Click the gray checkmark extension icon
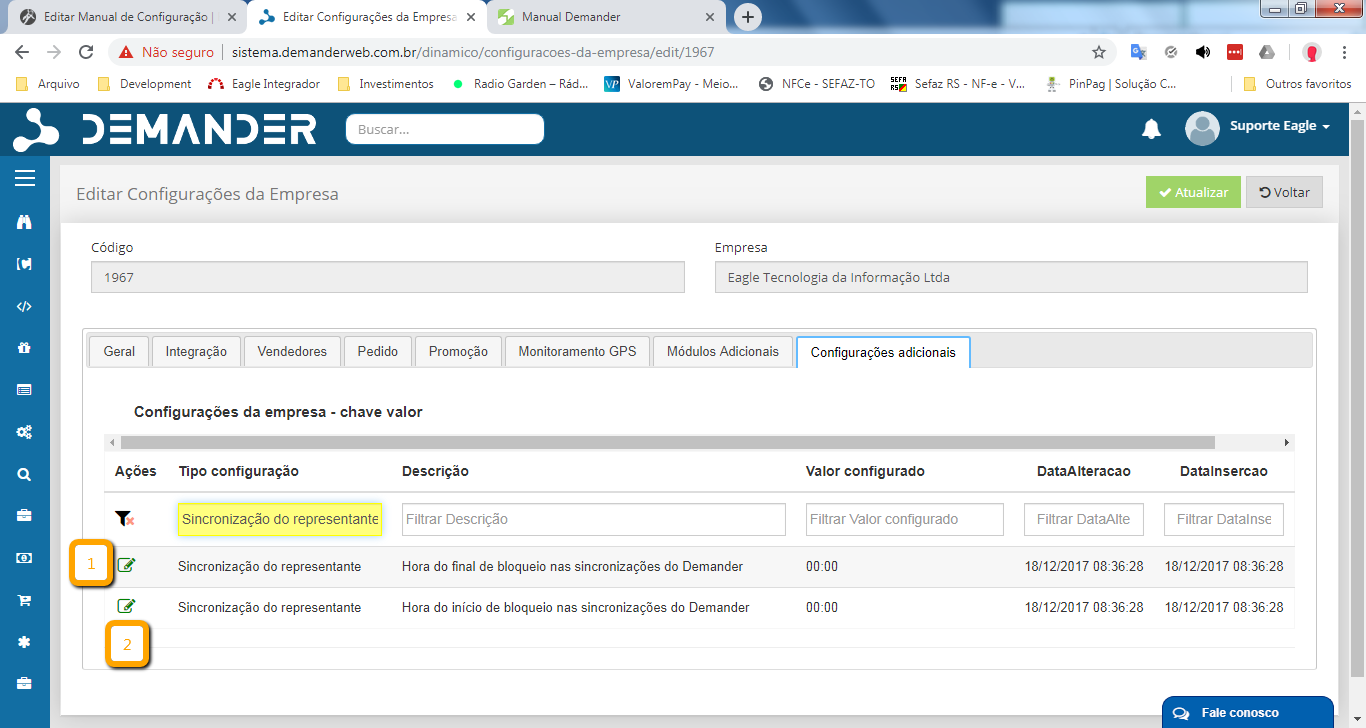Viewport: 1366px width, 728px height. tap(1170, 52)
